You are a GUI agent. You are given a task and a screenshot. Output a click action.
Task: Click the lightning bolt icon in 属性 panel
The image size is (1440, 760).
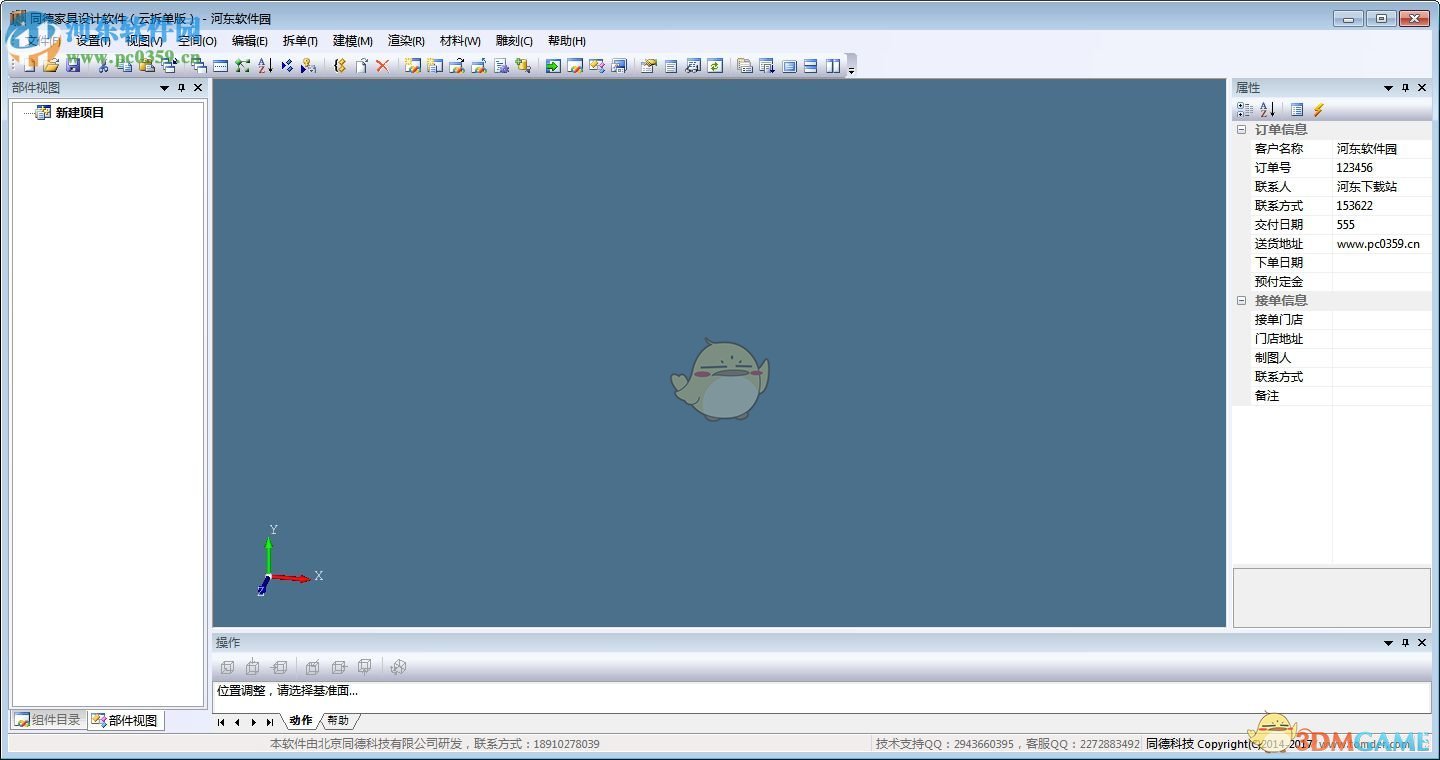point(1319,110)
